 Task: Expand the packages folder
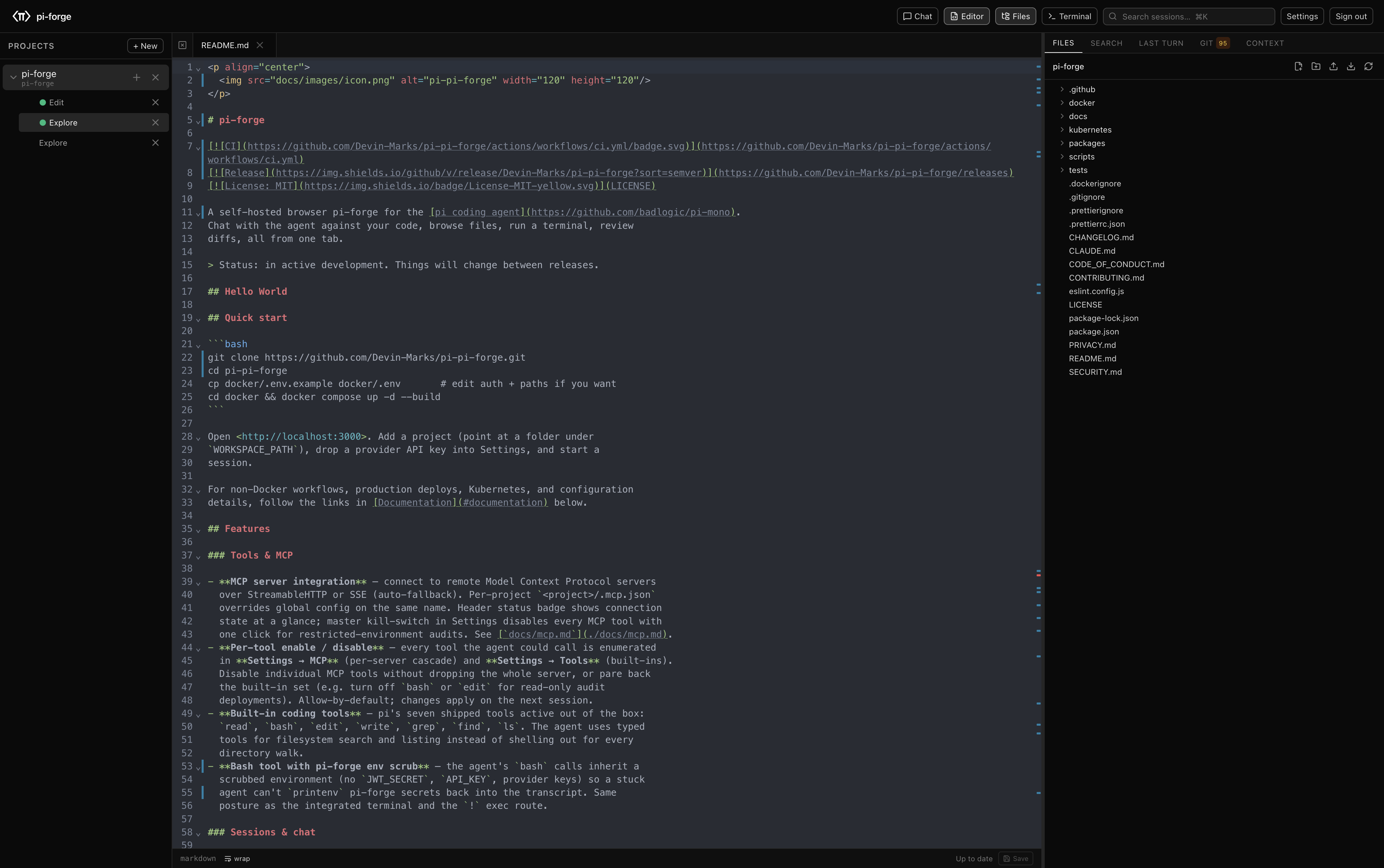(x=1062, y=144)
